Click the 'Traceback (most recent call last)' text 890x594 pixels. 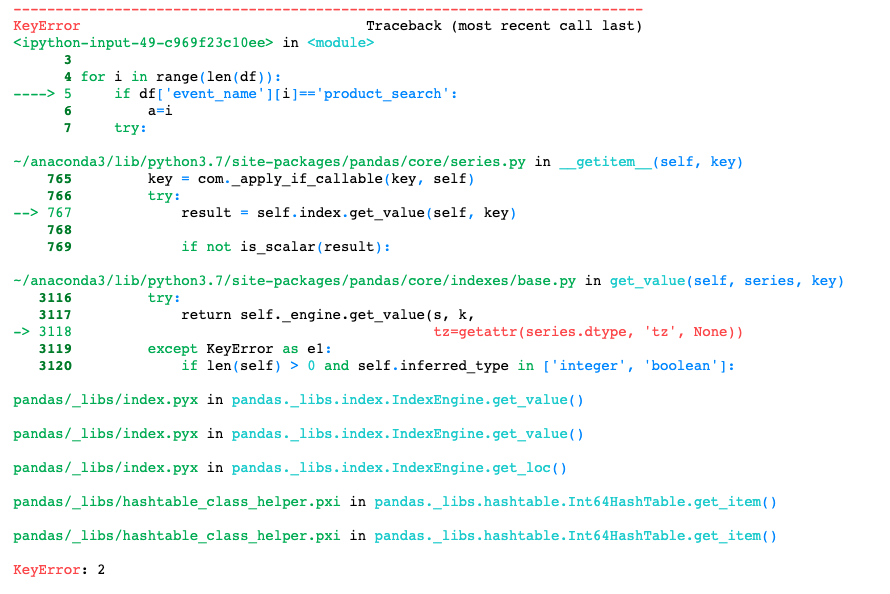(504, 26)
